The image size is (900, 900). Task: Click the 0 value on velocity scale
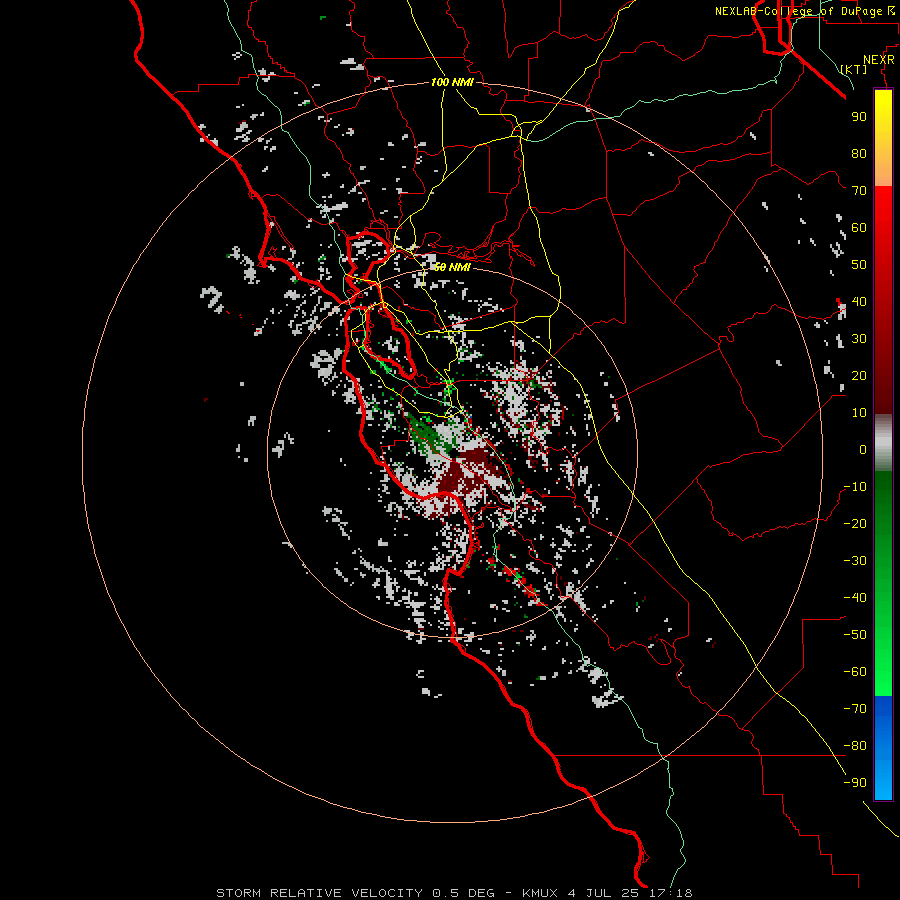pyautogui.click(x=863, y=449)
